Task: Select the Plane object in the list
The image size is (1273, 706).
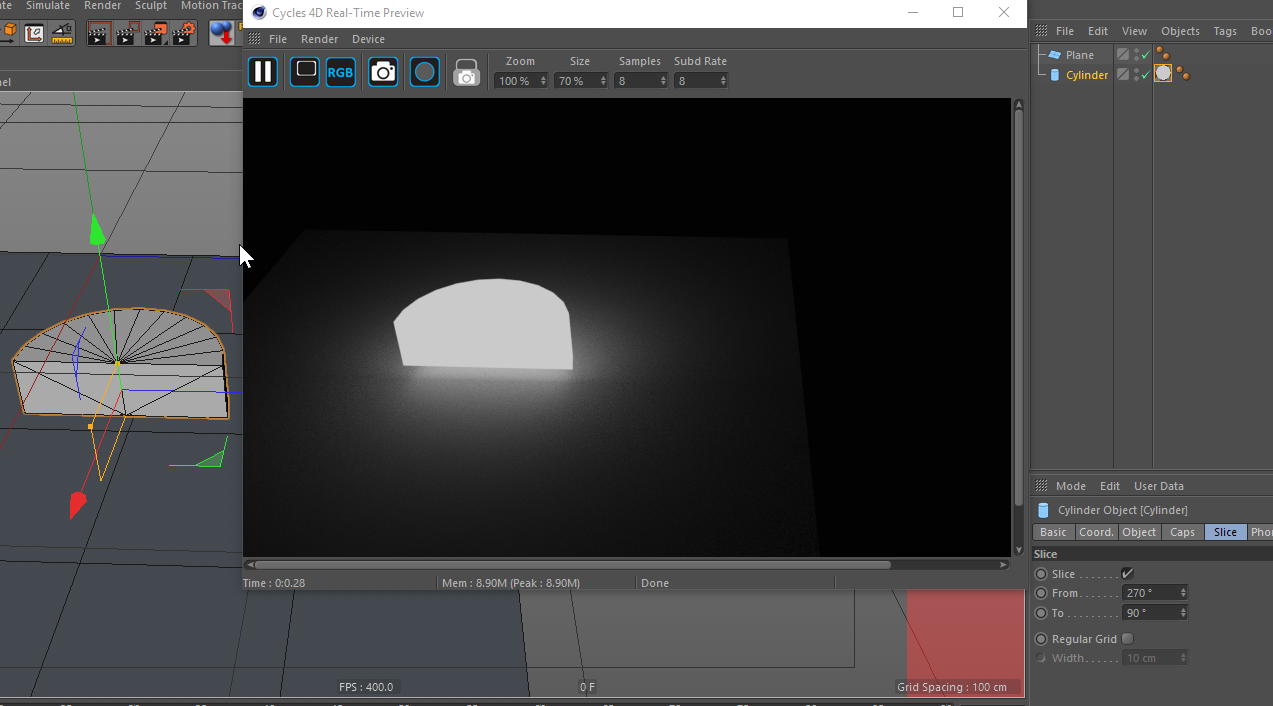Action: 1080,55
